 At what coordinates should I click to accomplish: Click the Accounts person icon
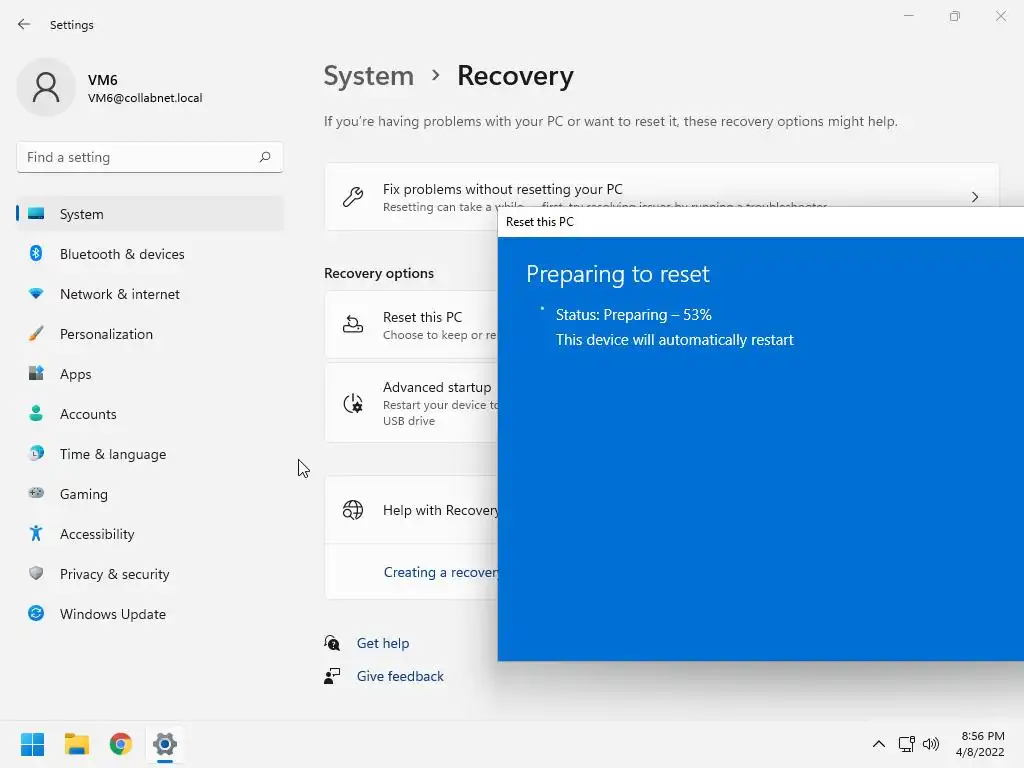click(36, 413)
